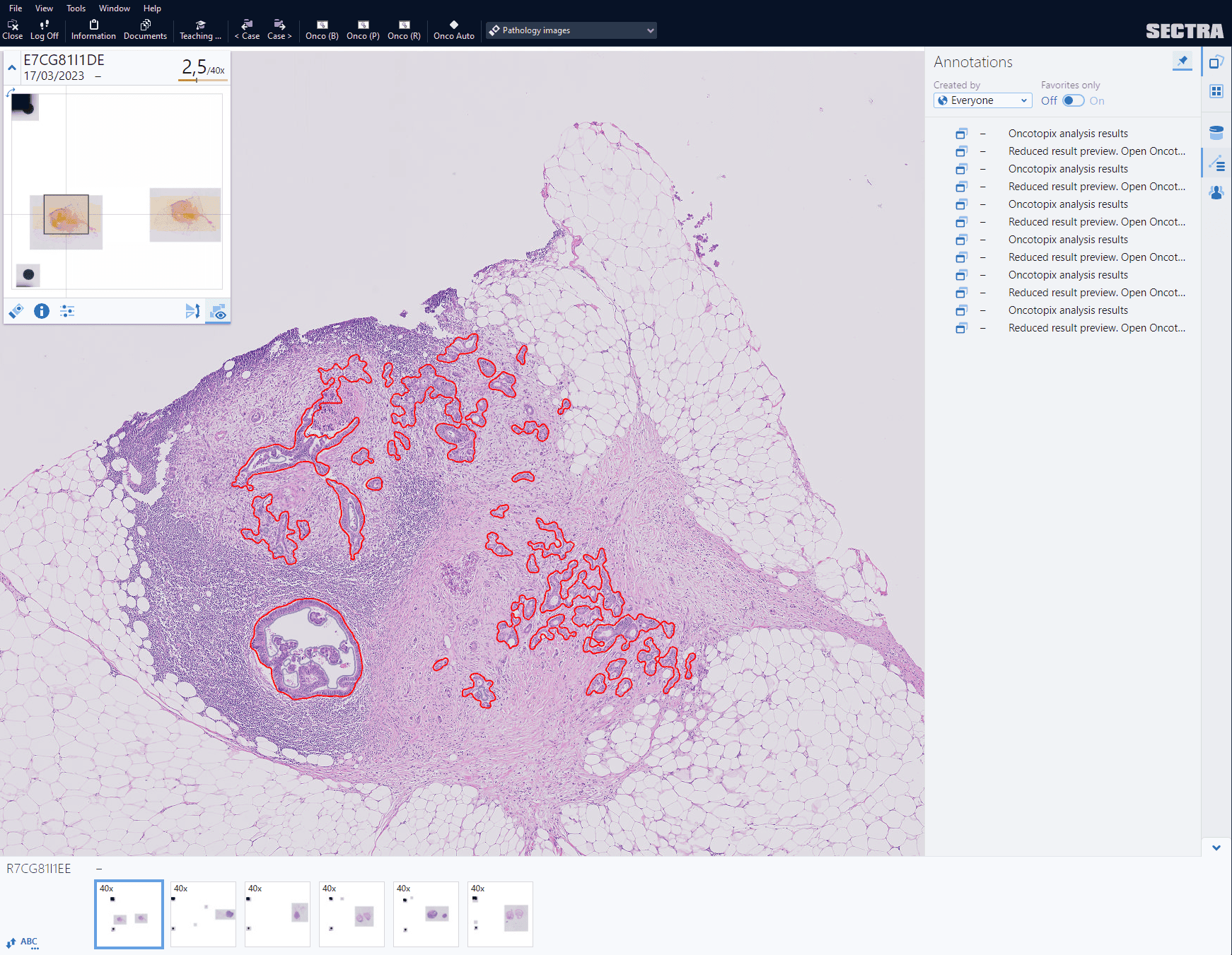Open the Pathology images dropdown
The width and height of the screenshot is (1232, 955).
tap(571, 30)
